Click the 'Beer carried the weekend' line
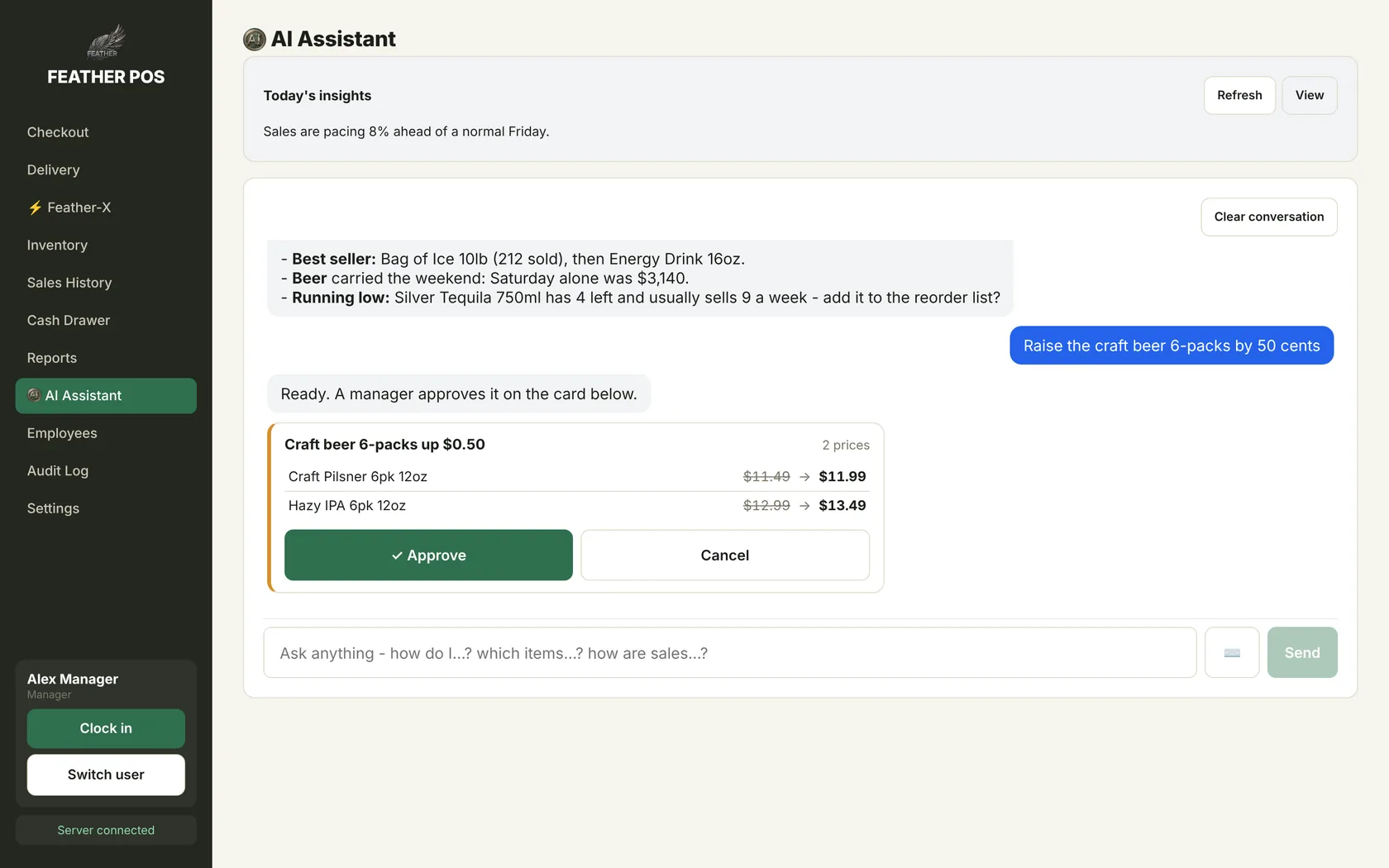 [x=484, y=278]
